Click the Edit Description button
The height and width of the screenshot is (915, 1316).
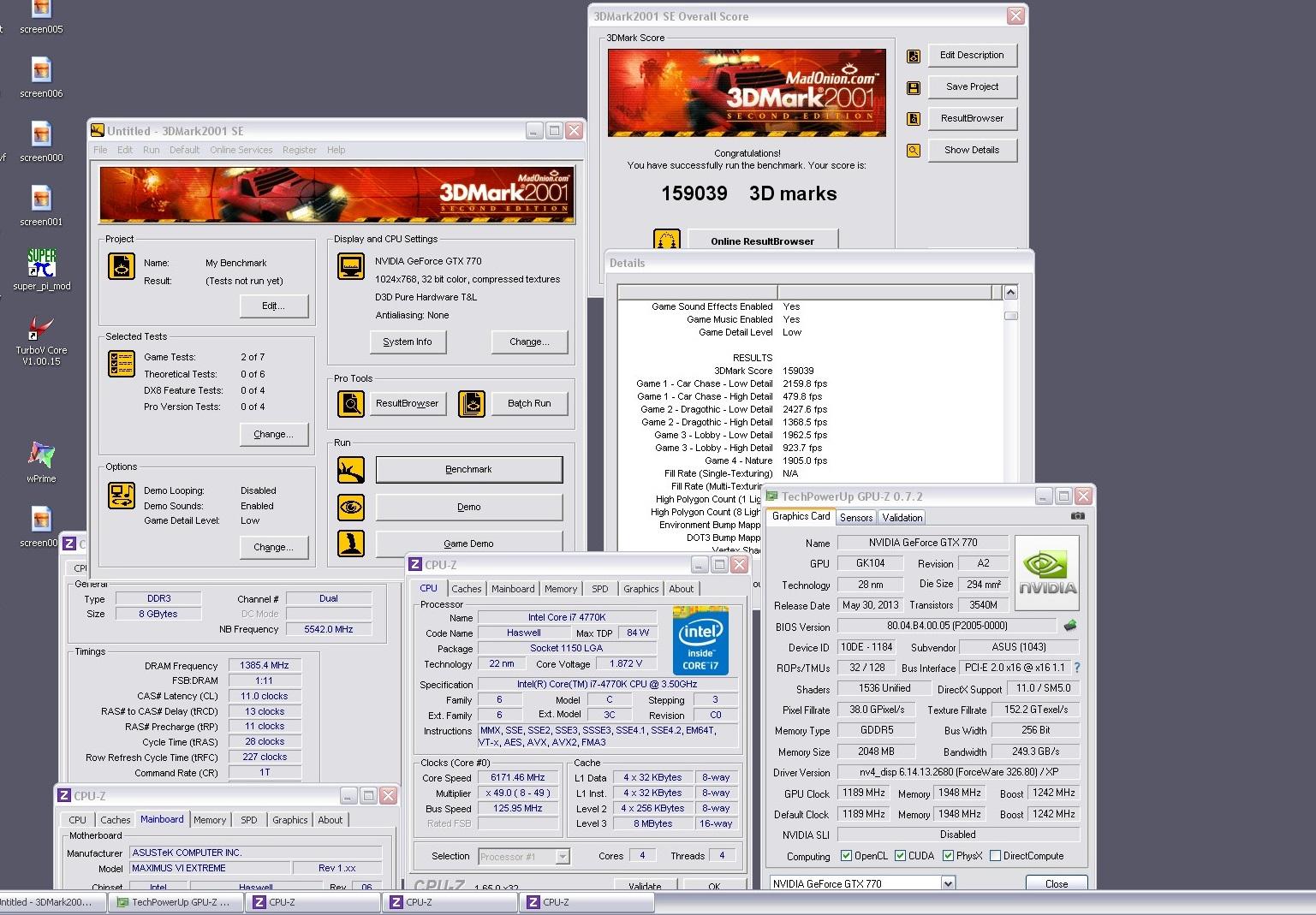pyautogui.click(x=972, y=55)
